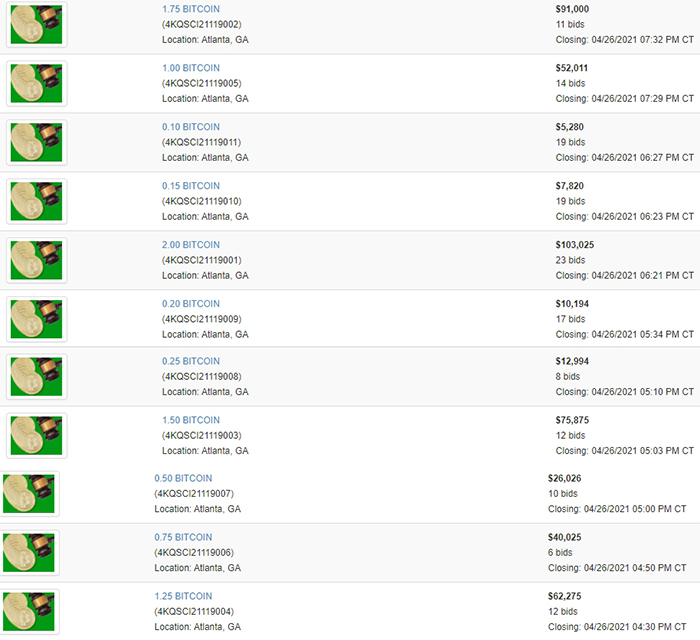
Task: Click the 1.25 BITCOIN auction title
Action: [x=183, y=596]
